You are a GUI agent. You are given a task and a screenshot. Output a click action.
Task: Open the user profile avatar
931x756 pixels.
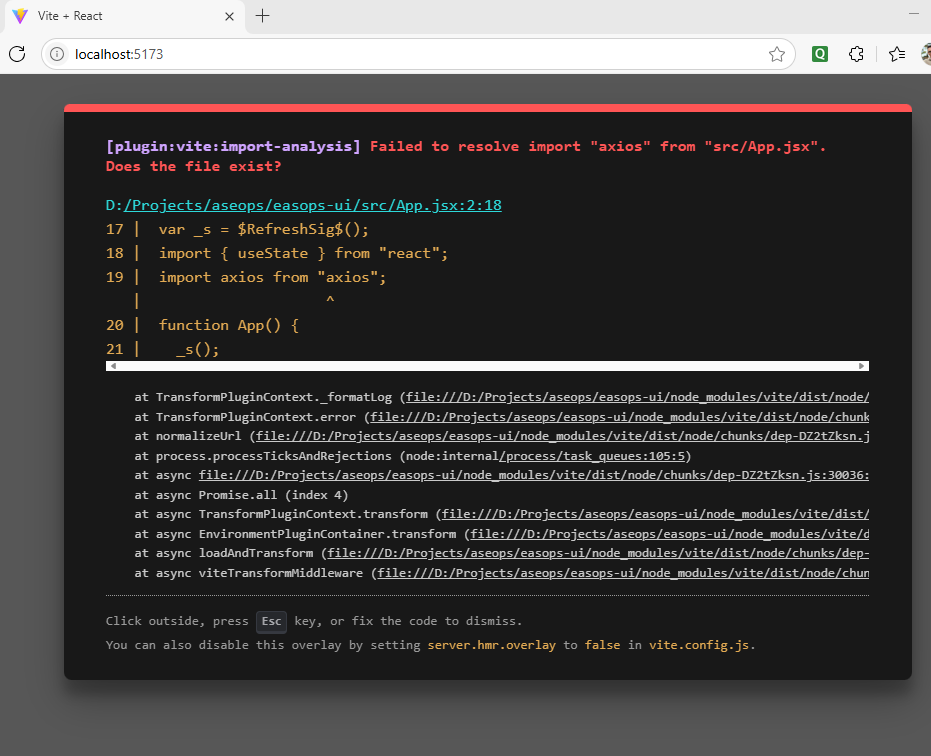pyautogui.click(x=926, y=54)
